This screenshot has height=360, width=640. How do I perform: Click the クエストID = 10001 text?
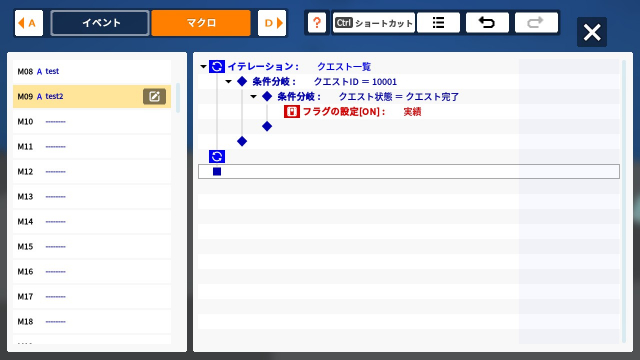[355, 82]
